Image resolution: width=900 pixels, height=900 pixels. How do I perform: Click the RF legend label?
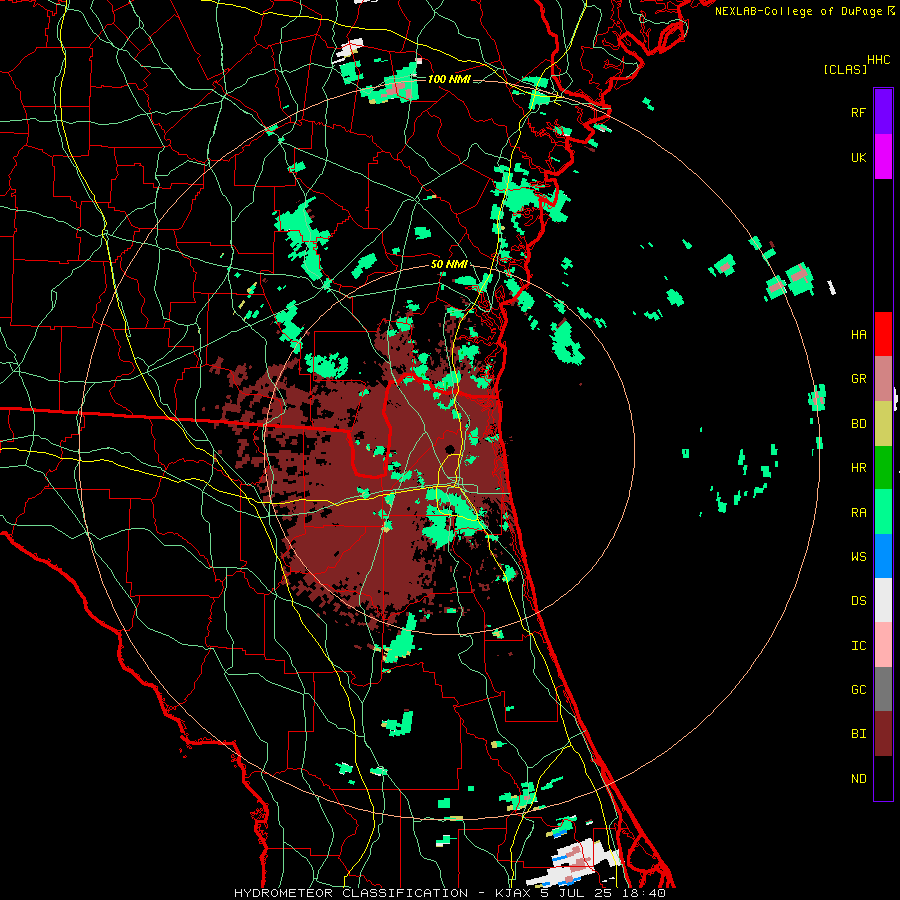(x=858, y=112)
